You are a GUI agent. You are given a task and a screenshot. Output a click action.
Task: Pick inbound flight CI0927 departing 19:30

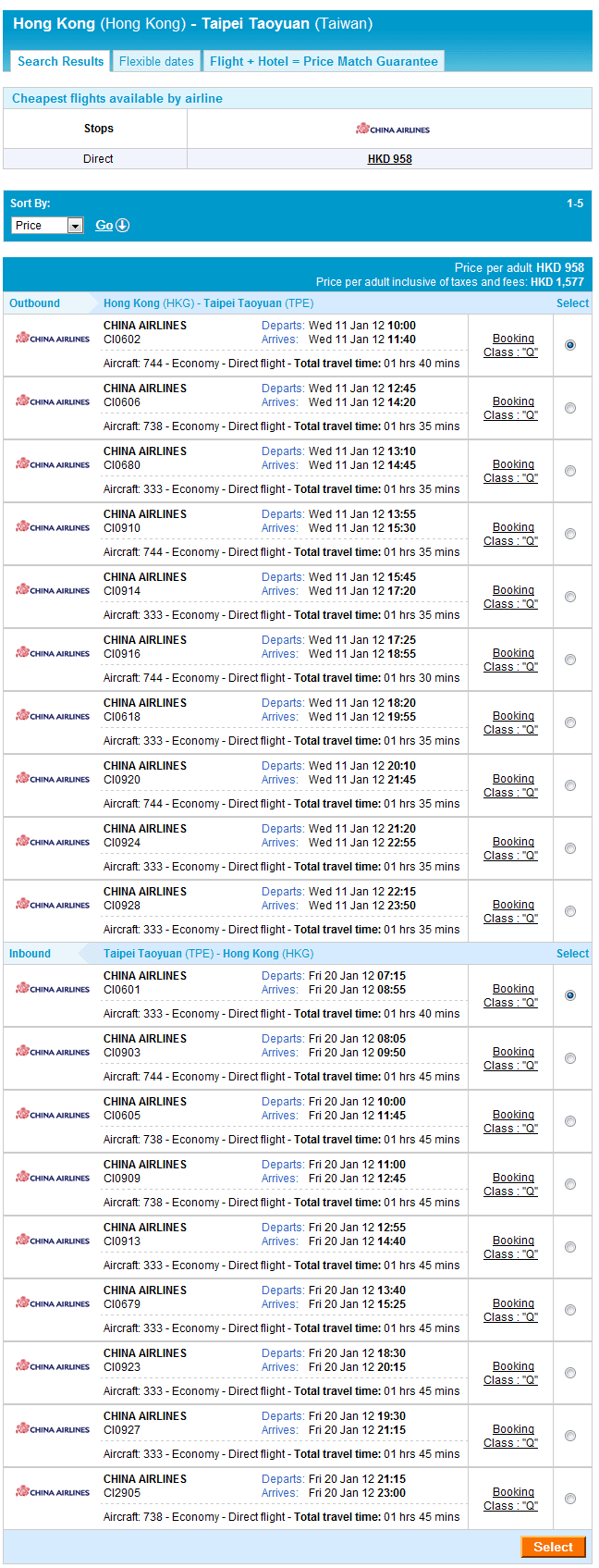[570, 1436]
